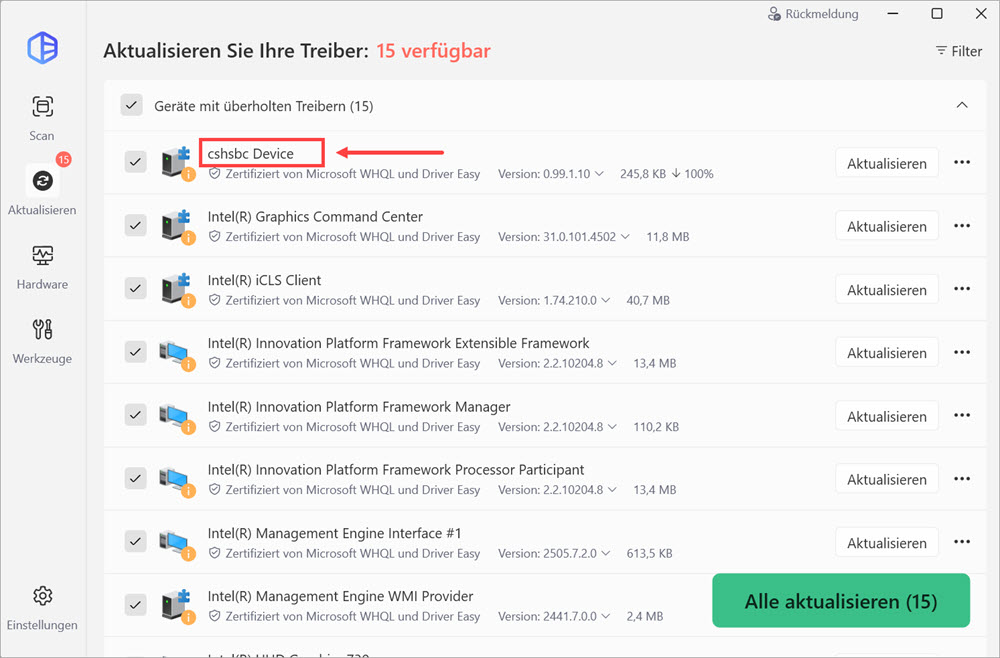Update the Intel iCLS Client driver
This screenshot has width=1000, height=658.
[886, 289]
